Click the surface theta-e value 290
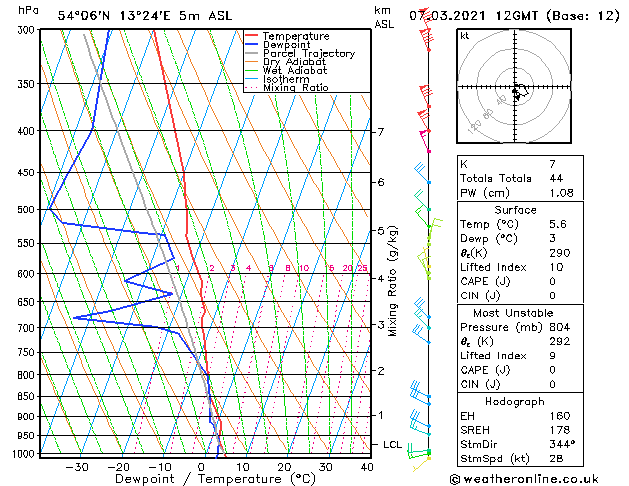Screen dimensions: 629x486 point(560,253)
